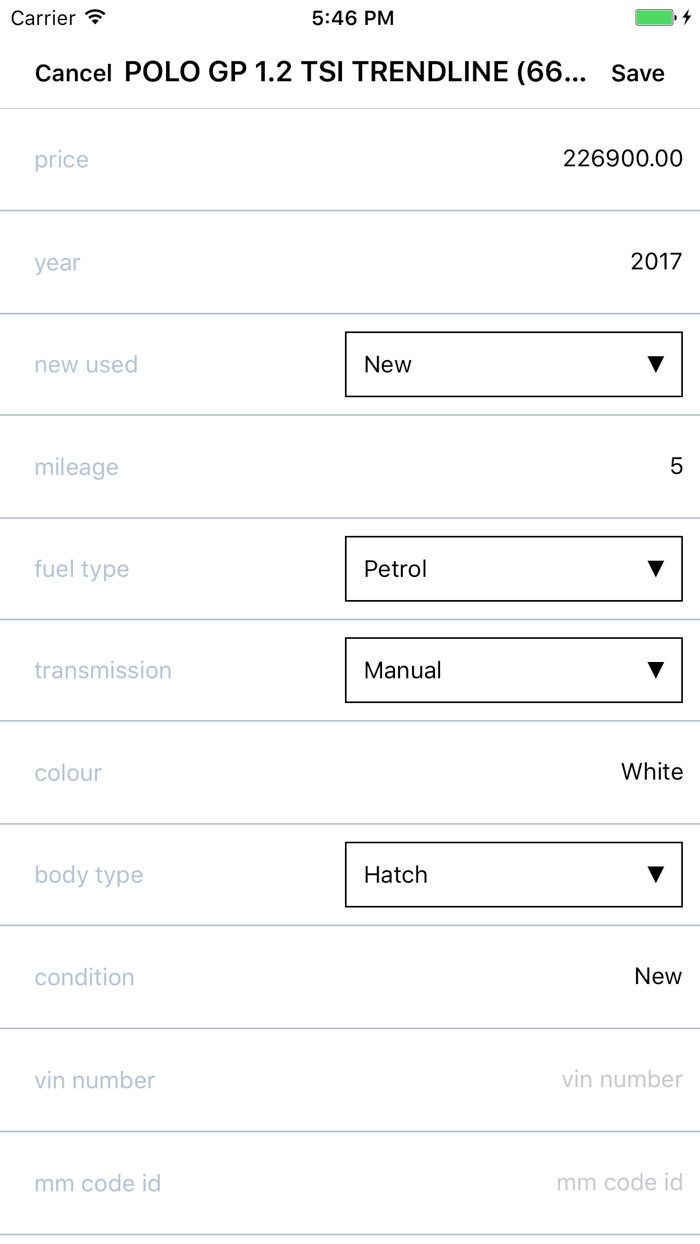
Task: Click the arrow icon beside Petrol
Action: tap(656, 569)
